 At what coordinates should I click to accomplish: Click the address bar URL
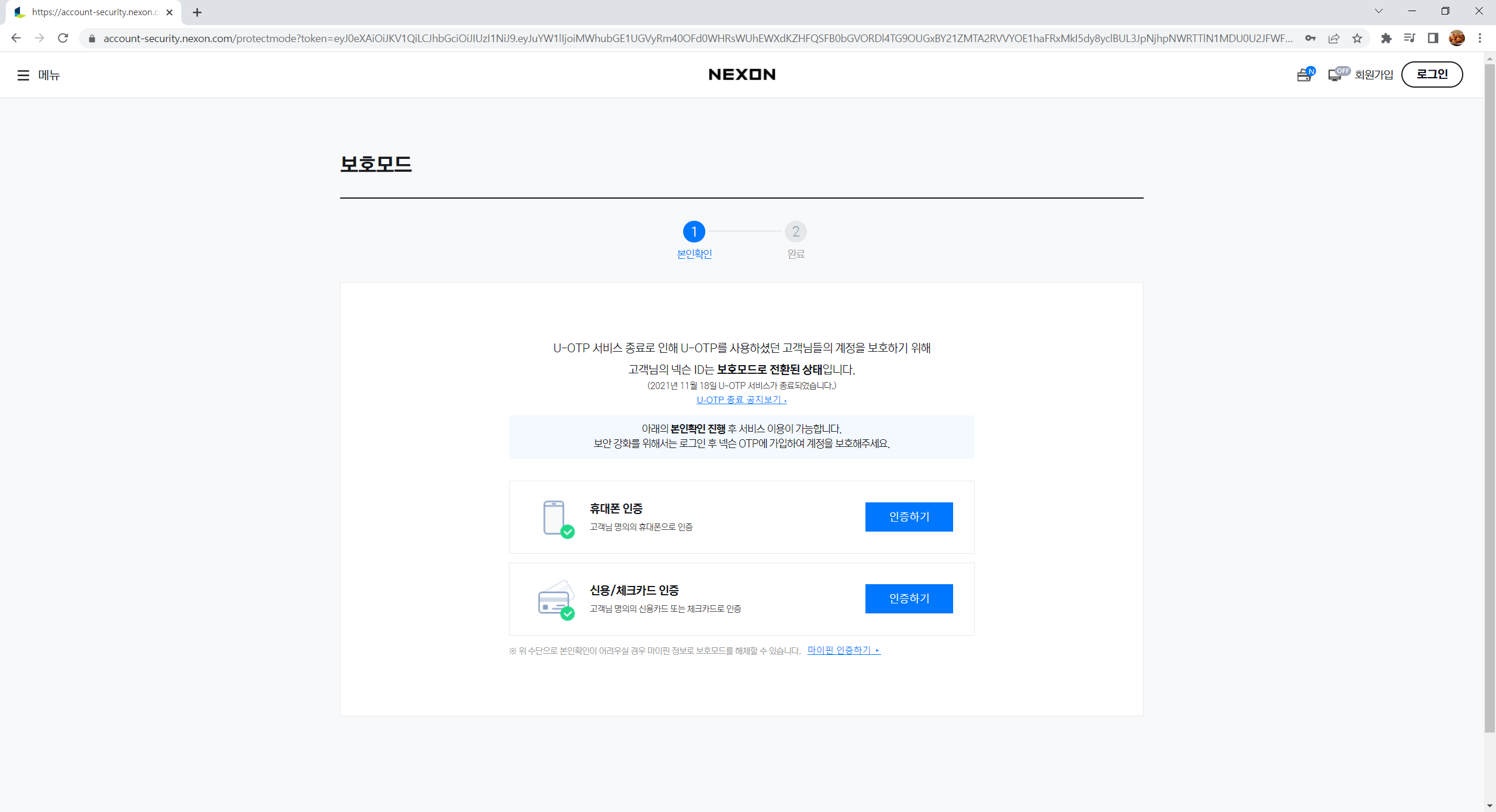[x=698, y=39]
